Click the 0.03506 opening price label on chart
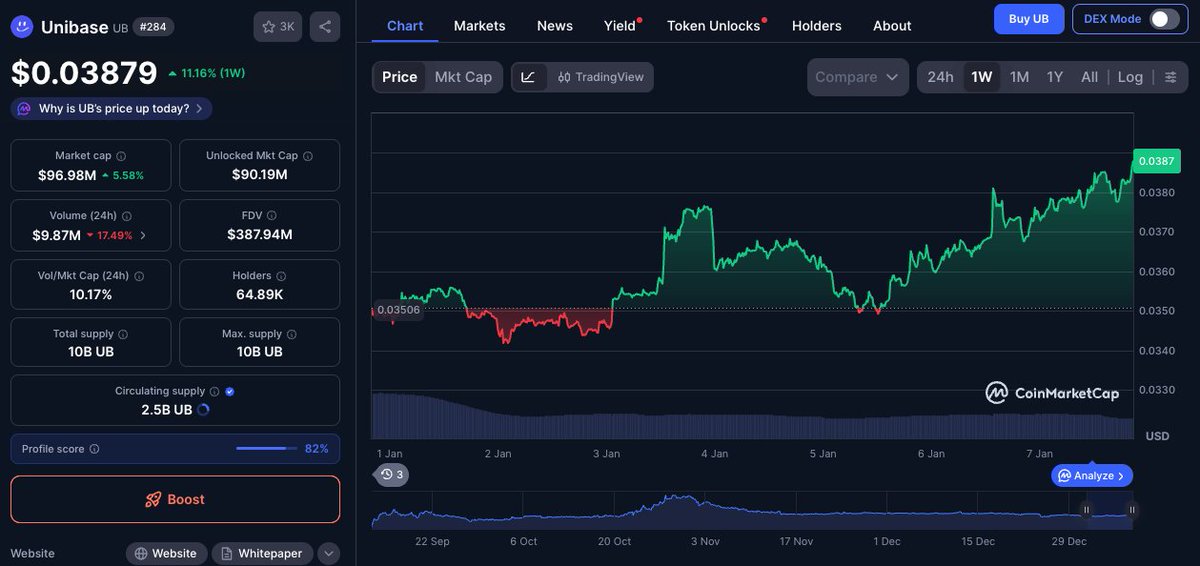 (x=398, y=310)
